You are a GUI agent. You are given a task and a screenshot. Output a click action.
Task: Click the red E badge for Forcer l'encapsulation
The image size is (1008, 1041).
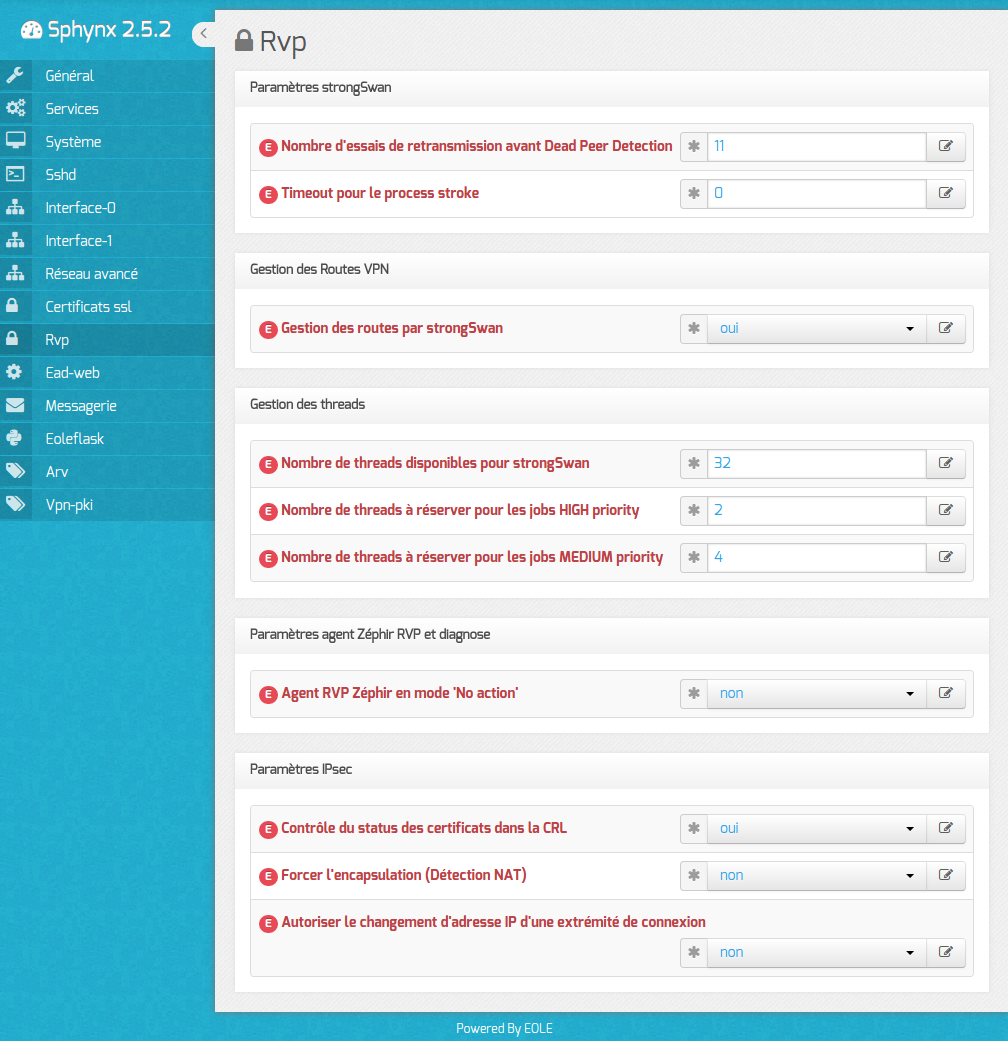click(x=268, y=876)
